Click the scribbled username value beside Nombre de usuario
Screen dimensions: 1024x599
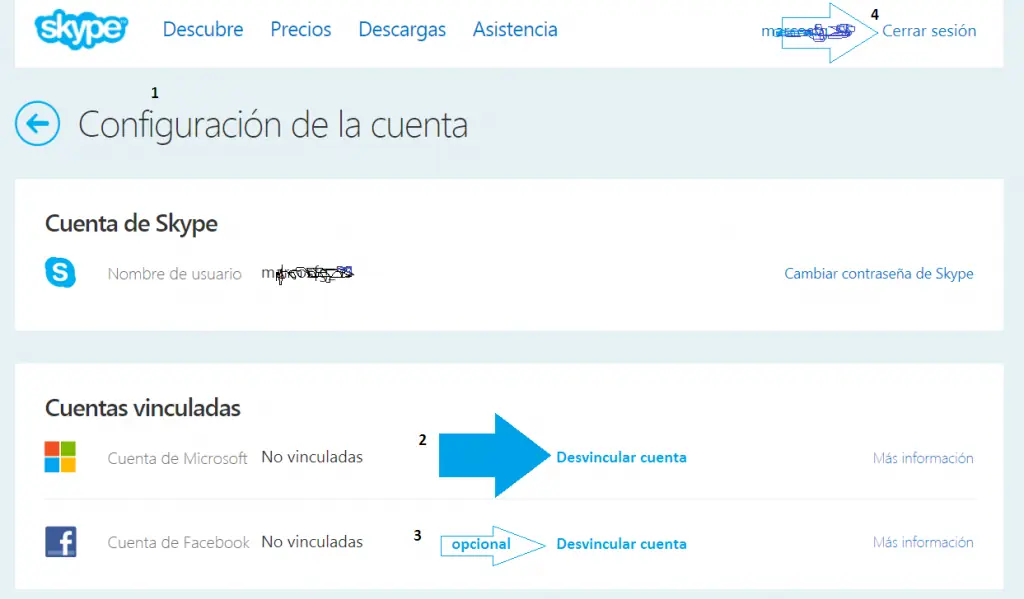(308, 273)
